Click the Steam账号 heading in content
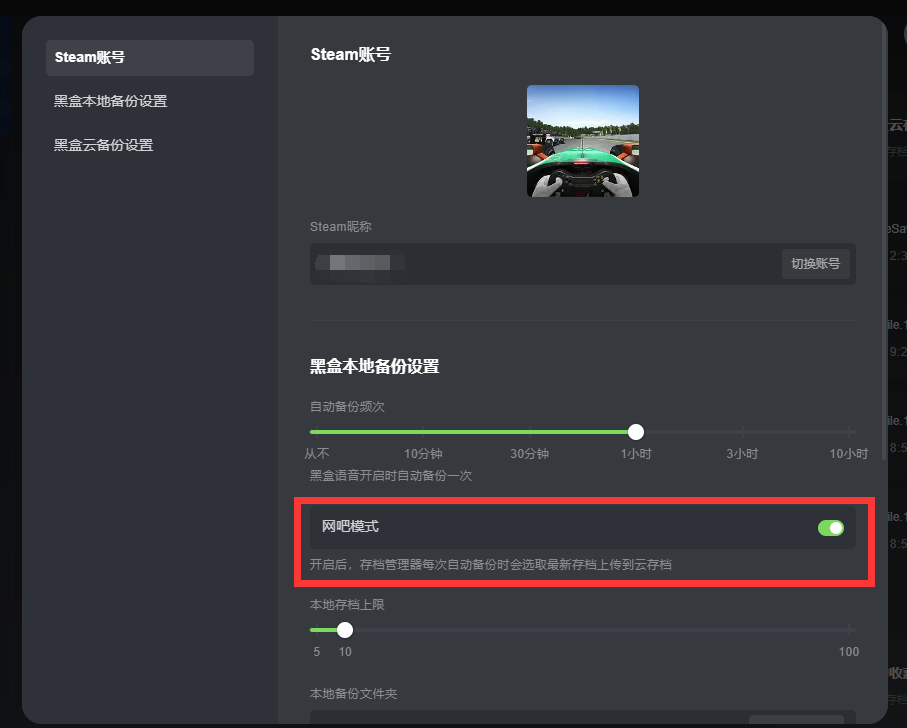This screenshot has width=907, height=728. (351, 54)
